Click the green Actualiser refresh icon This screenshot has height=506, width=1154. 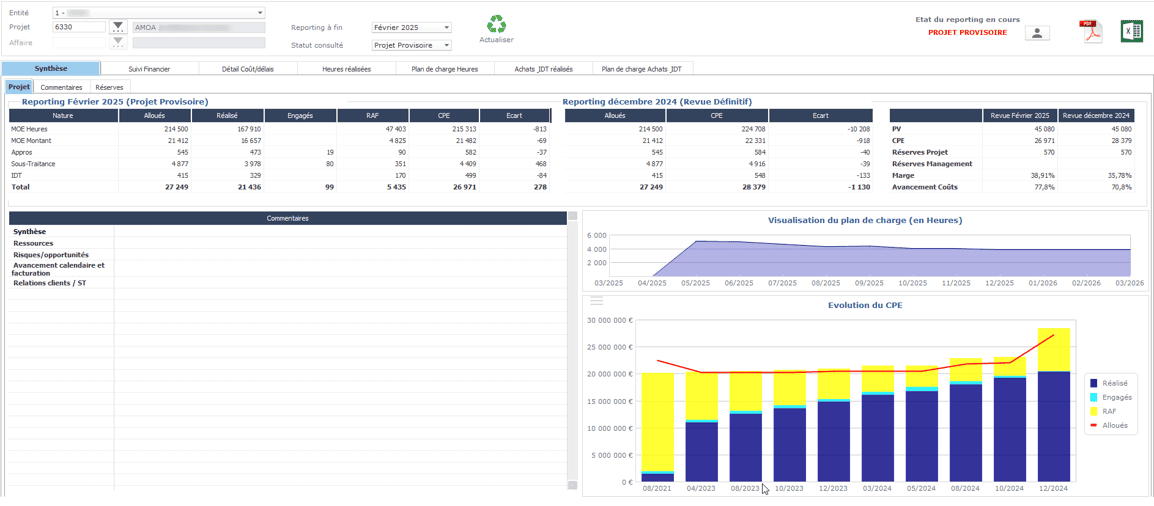pos(496,25)
